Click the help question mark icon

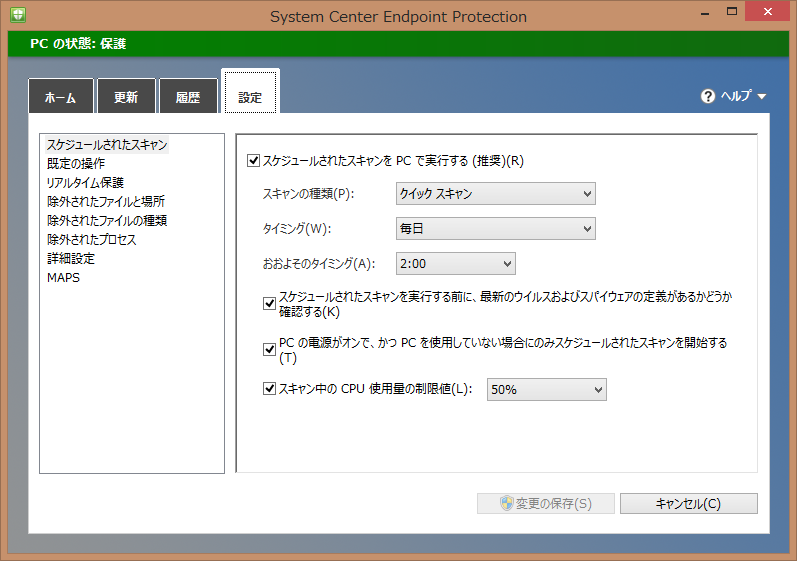click(708, 96)
